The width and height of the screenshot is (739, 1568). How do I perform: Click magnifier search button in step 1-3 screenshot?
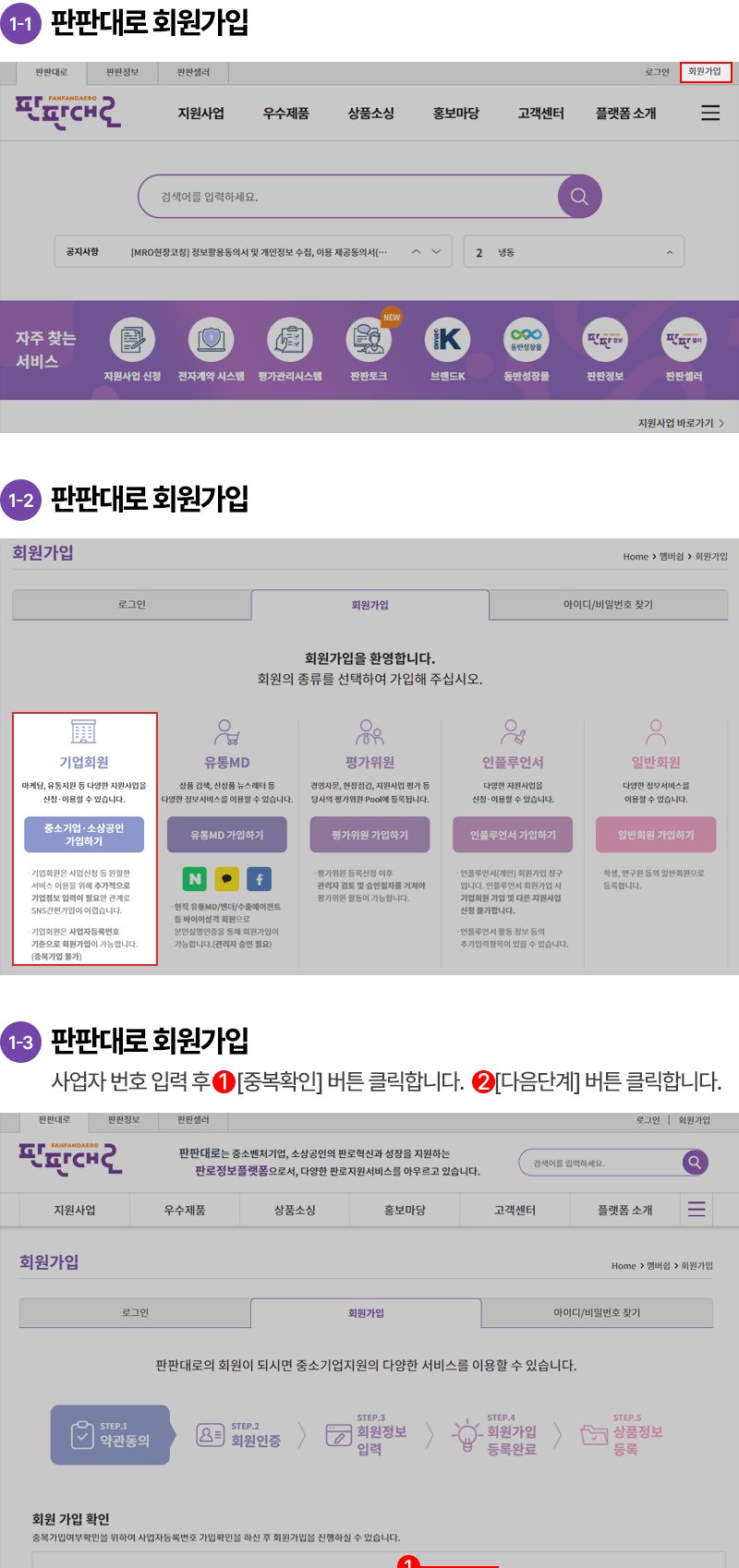(695, 1163)
